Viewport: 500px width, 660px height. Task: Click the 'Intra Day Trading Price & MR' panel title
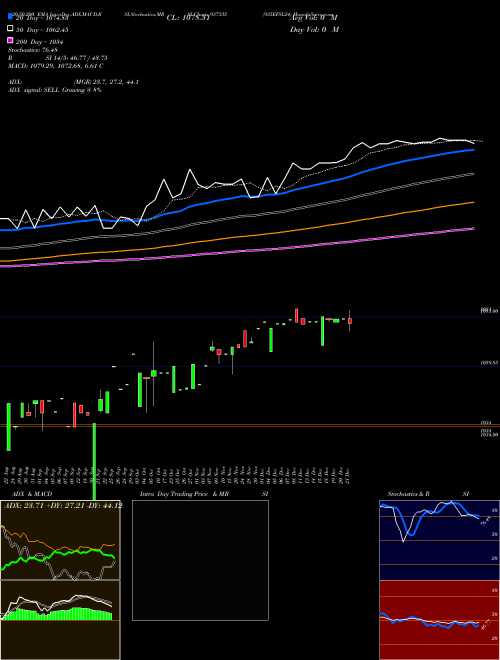click(x=184, y=494)
